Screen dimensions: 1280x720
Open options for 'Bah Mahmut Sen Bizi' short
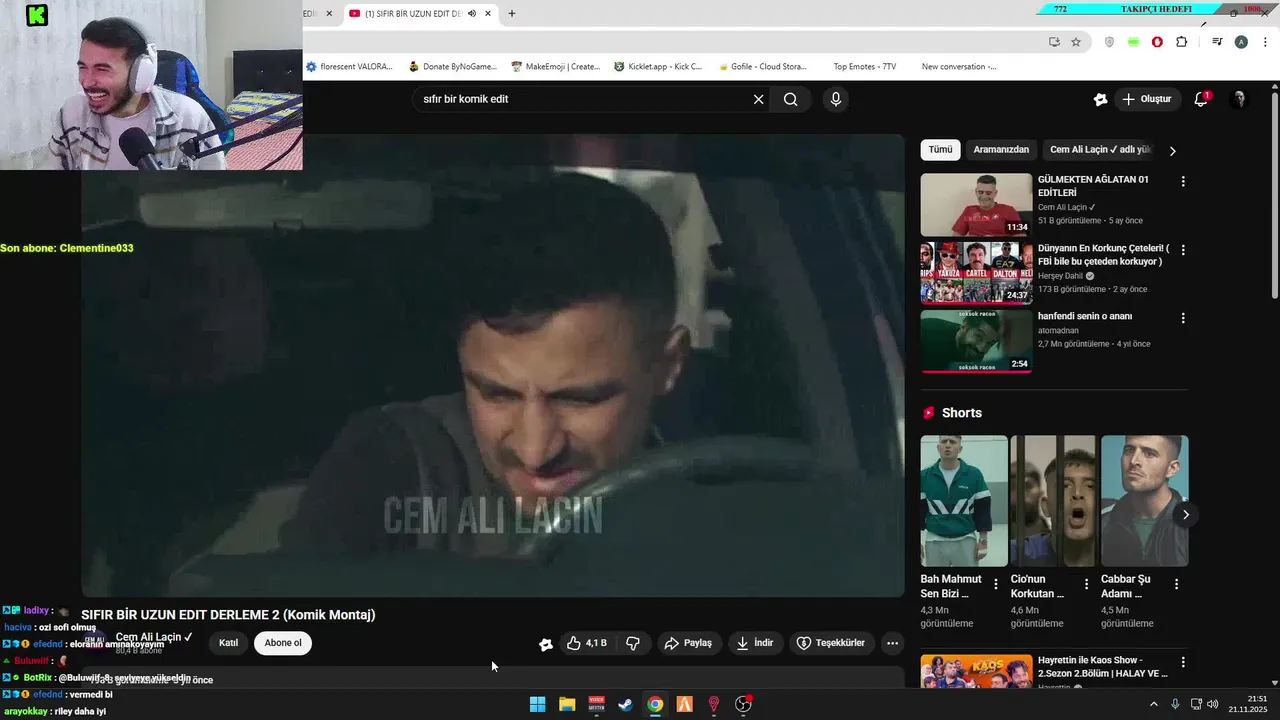(x=996, y=584)
